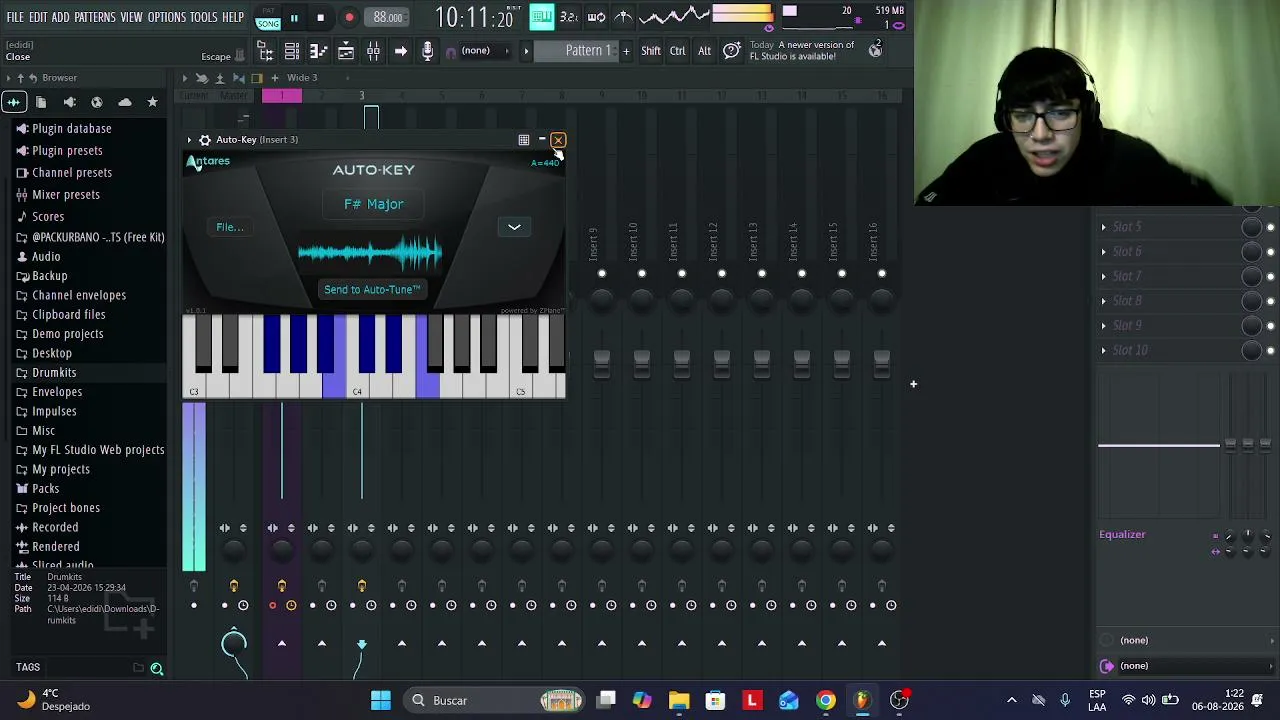Image resolution: width=1280 pixels, height=720 pixels.
Task: Click the countdown before recording icon
Action: pyautogui.click(x=569, y=16)
